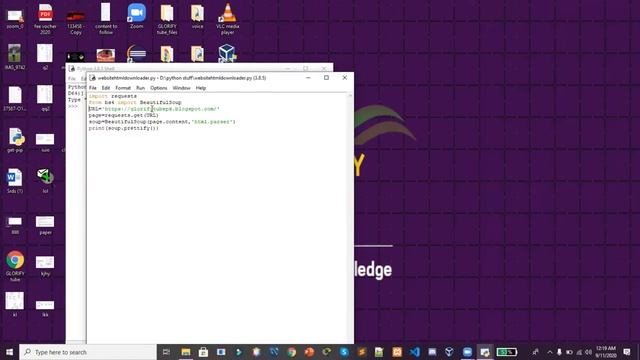640x360 pixels.
Task: Open Zoom from the taskbar
Action: pyautogui.click(x=467, y=352)
